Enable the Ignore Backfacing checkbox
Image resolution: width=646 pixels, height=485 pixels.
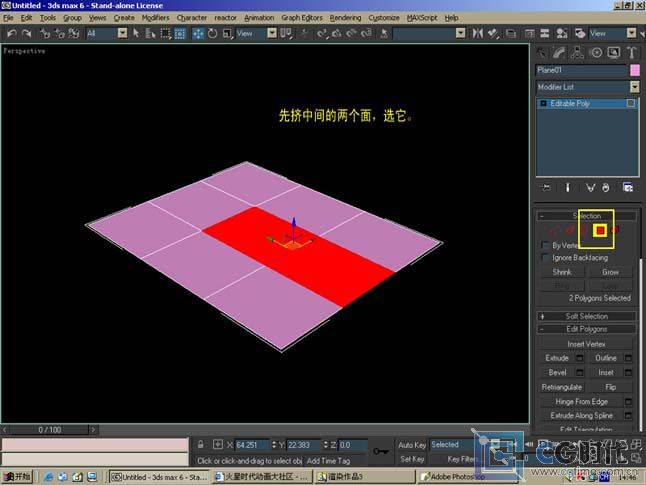545,258
